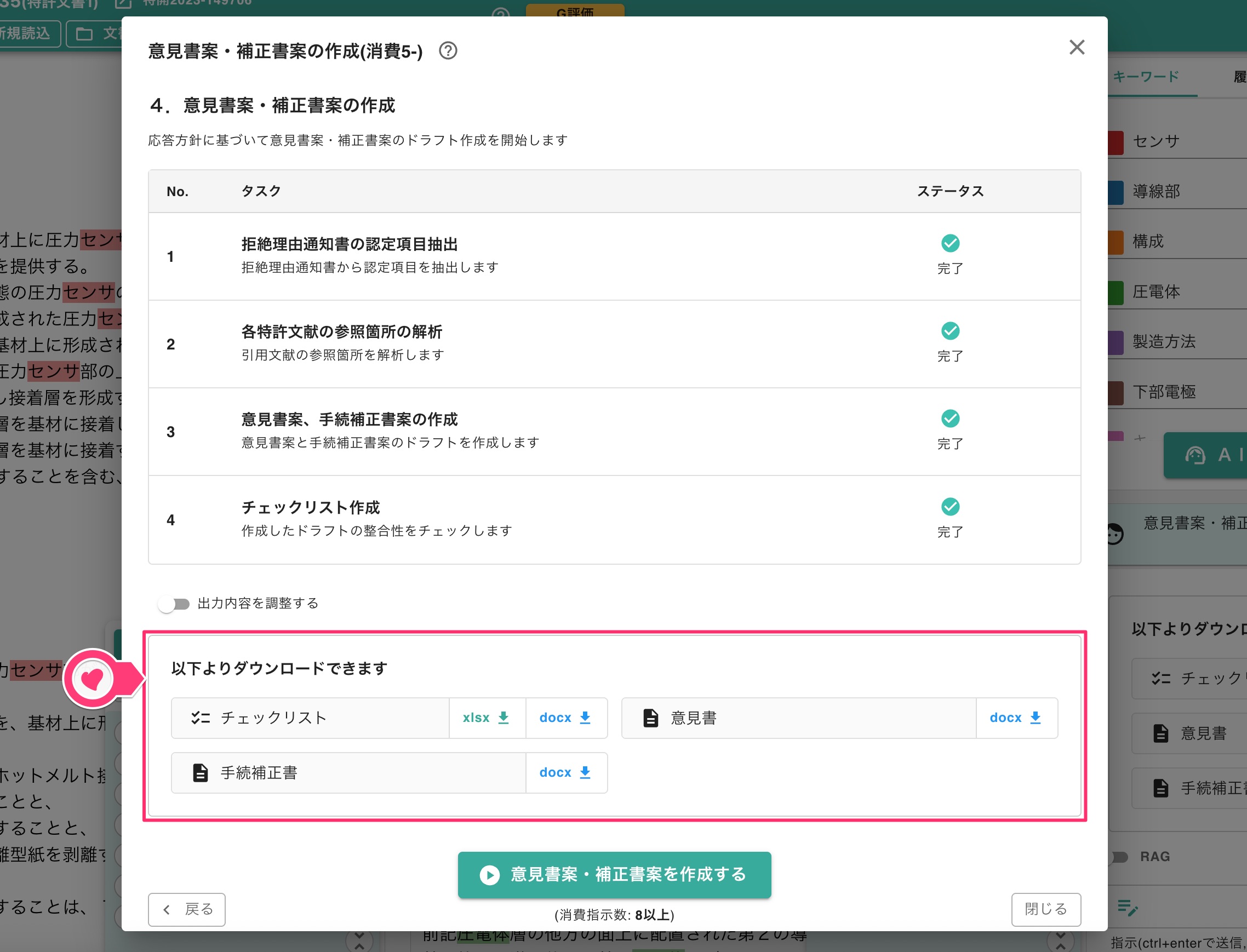Click green swatch for 圧電体 keyword
Screen dimensions: 1247x952
click(1116, 293)
